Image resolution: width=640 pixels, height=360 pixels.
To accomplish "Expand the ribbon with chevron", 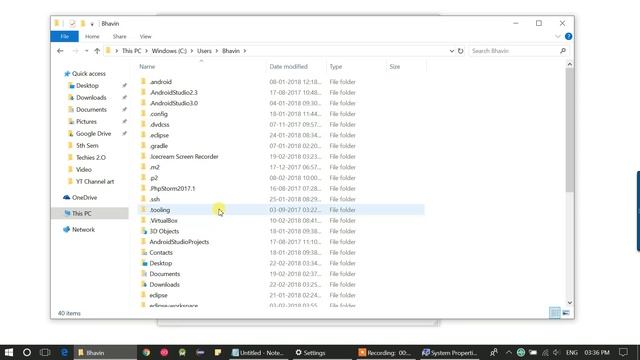I will click(x=558, y=36).
